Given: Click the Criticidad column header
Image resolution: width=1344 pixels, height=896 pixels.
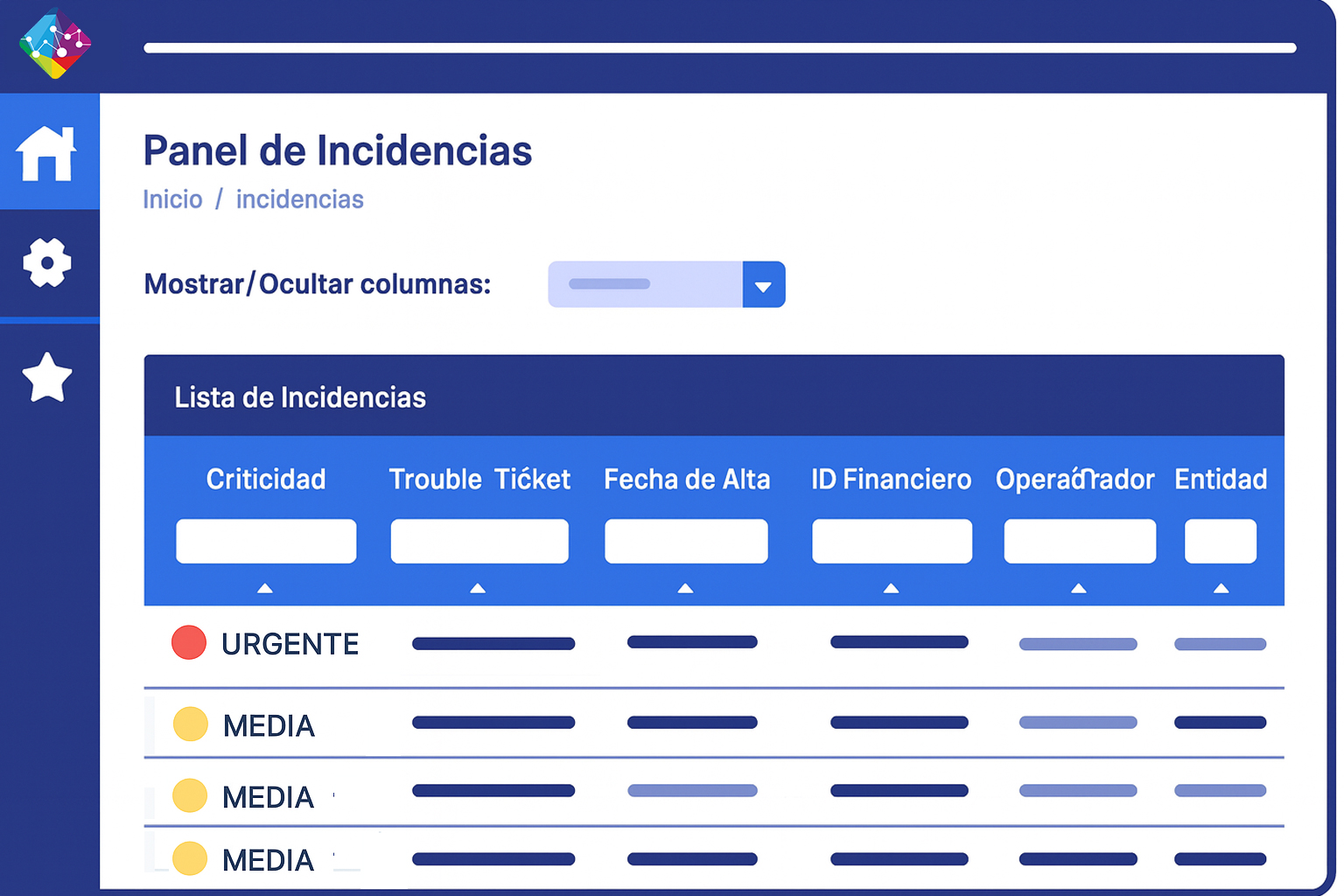Looking at the screenshot, I should point(266,479).
